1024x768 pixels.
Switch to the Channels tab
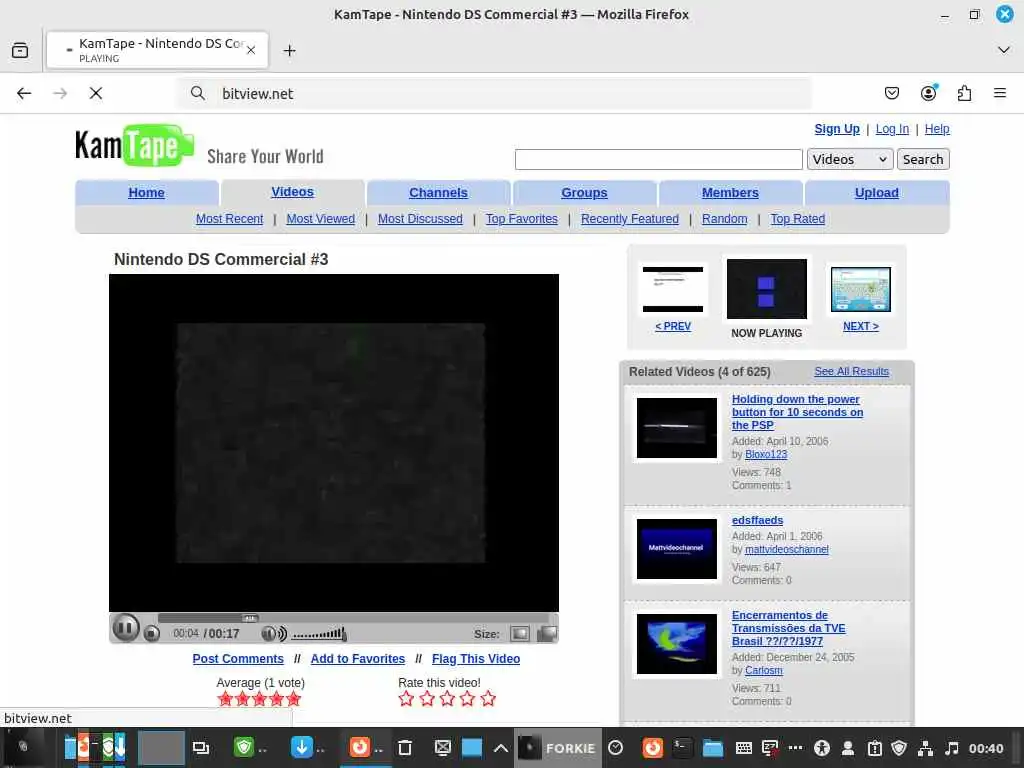(x=438, y=193)
